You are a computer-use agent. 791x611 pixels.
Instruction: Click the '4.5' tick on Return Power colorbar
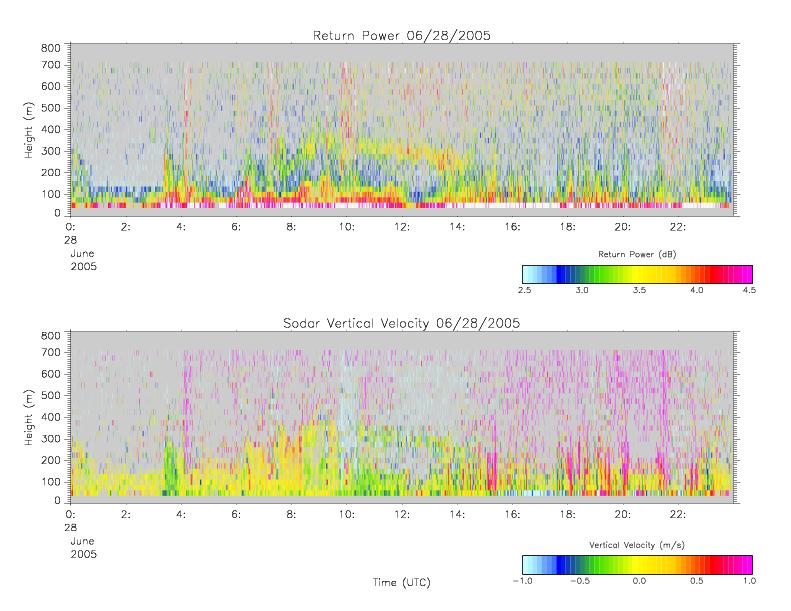(749, 290)
